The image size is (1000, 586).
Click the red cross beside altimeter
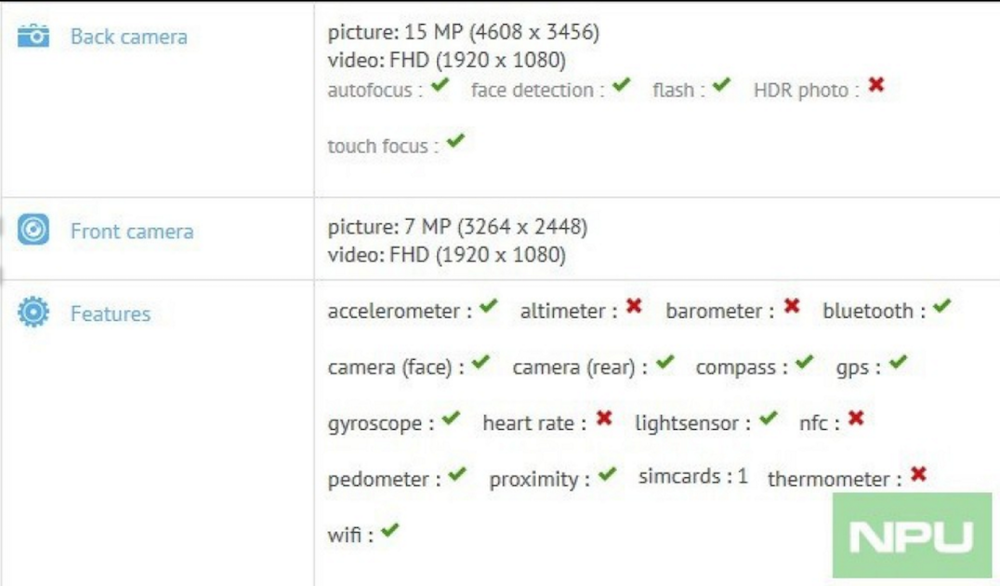(633, 307)
